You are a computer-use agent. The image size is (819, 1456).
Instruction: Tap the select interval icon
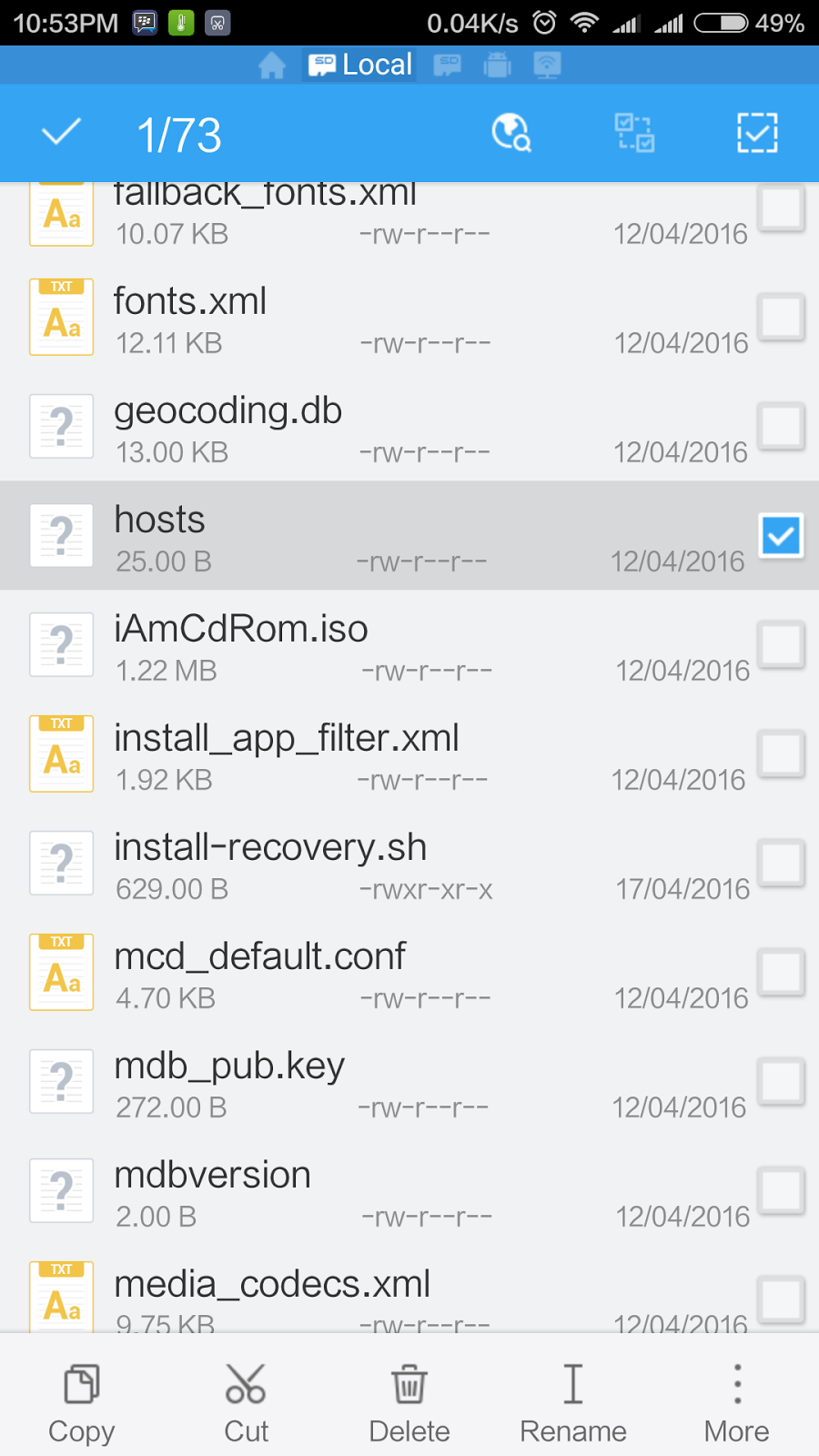click(634, 133)
